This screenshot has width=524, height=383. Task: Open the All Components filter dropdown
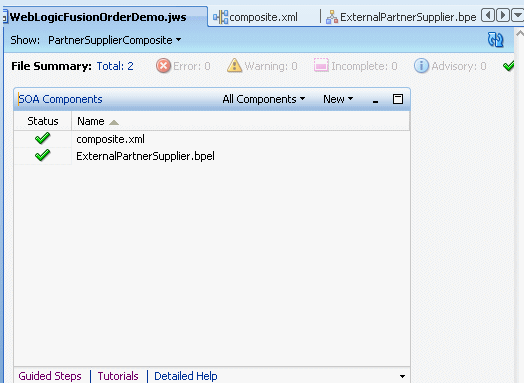(264, 99)
